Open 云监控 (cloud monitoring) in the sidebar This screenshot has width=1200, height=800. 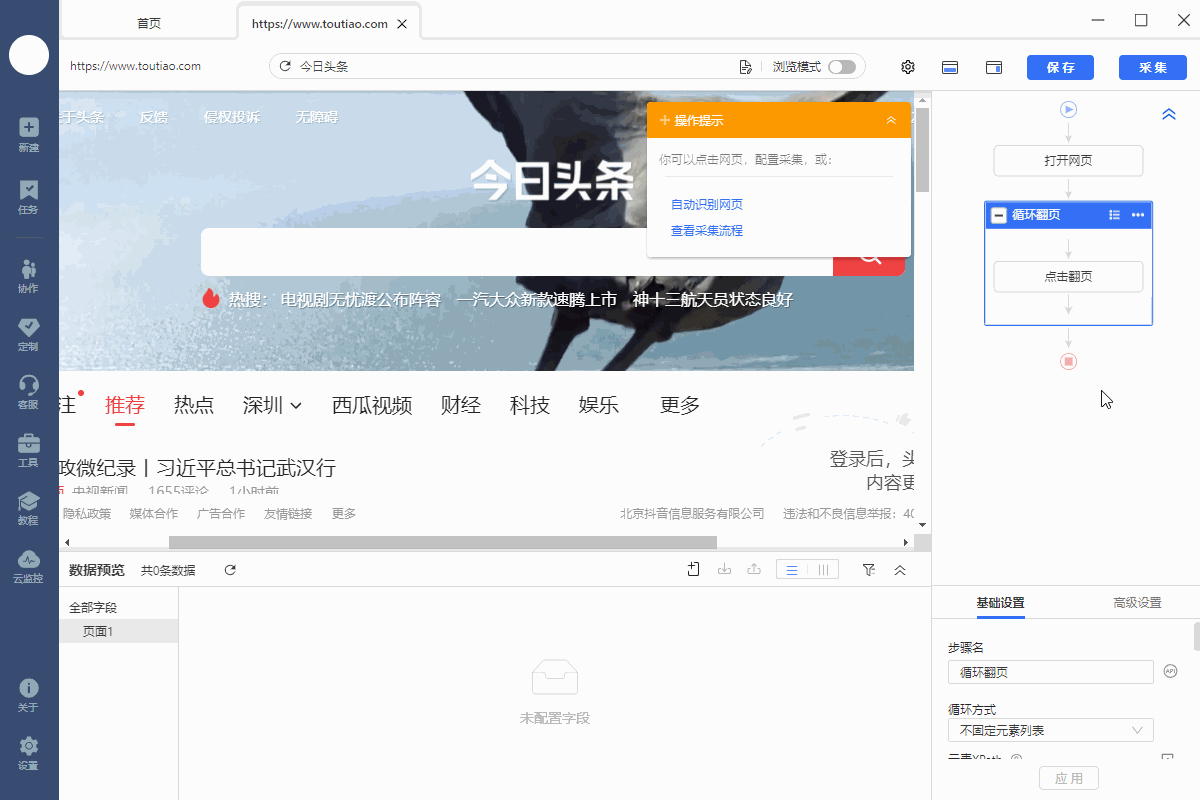click(x=29, y=566)
